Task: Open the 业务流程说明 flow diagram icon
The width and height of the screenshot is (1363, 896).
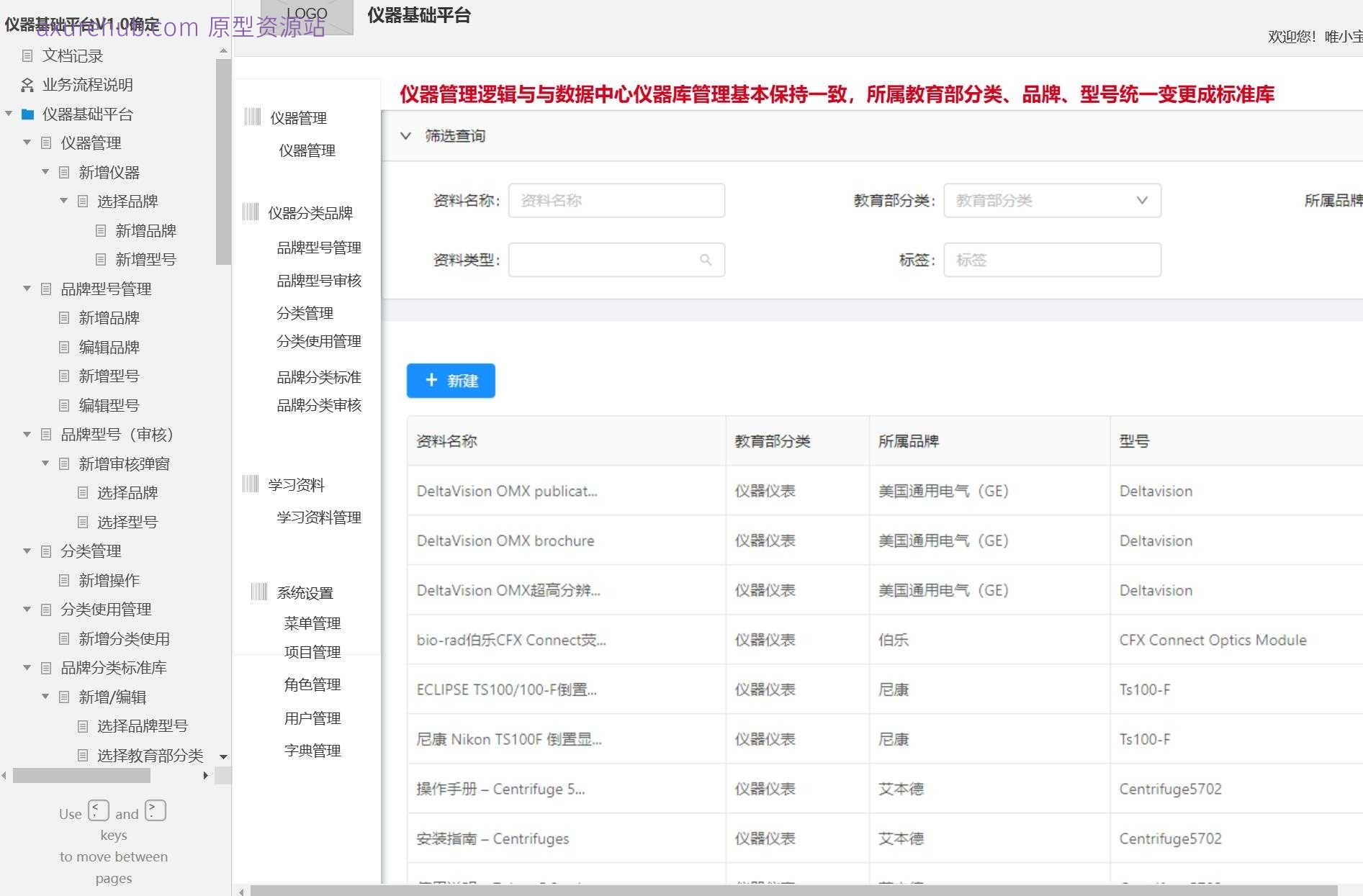Action: (27, 85)
